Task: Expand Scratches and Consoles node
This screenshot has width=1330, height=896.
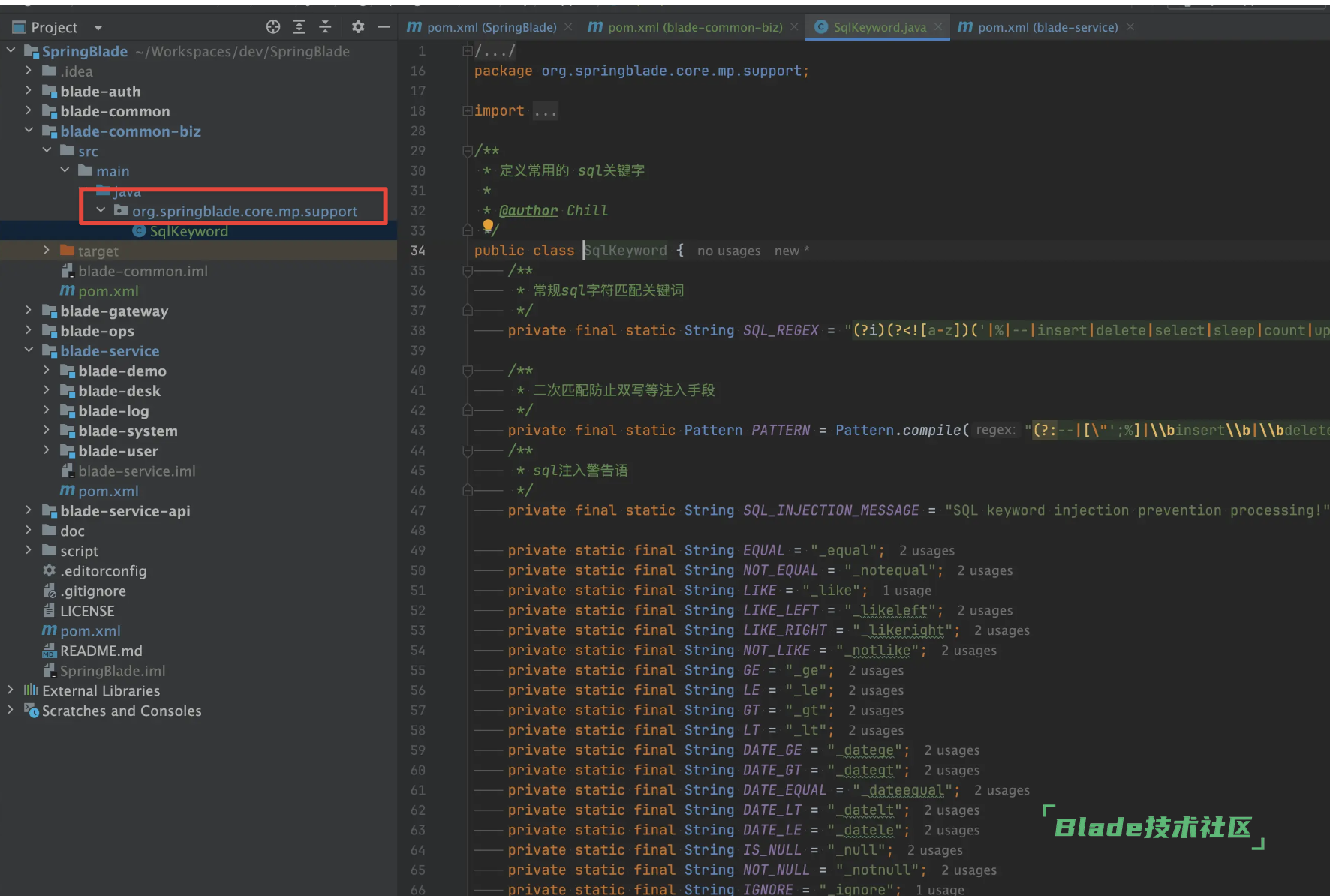Action: click(11, 710)
